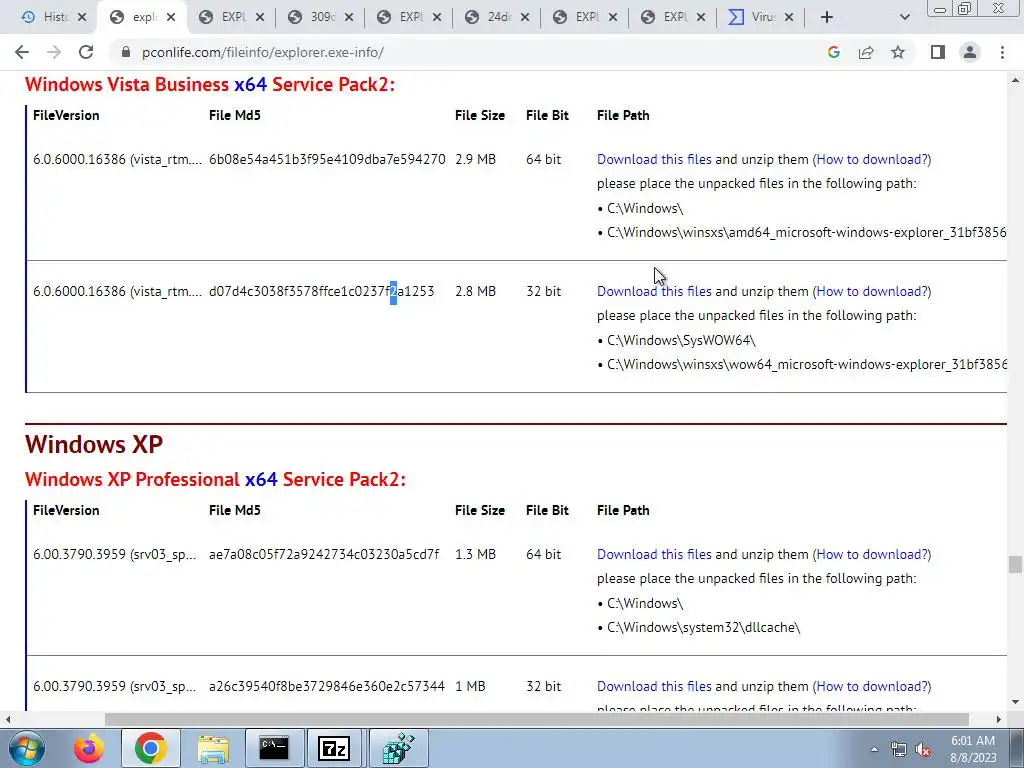
Task: Go back with the browser back arrow
Action: coord(22,52)
